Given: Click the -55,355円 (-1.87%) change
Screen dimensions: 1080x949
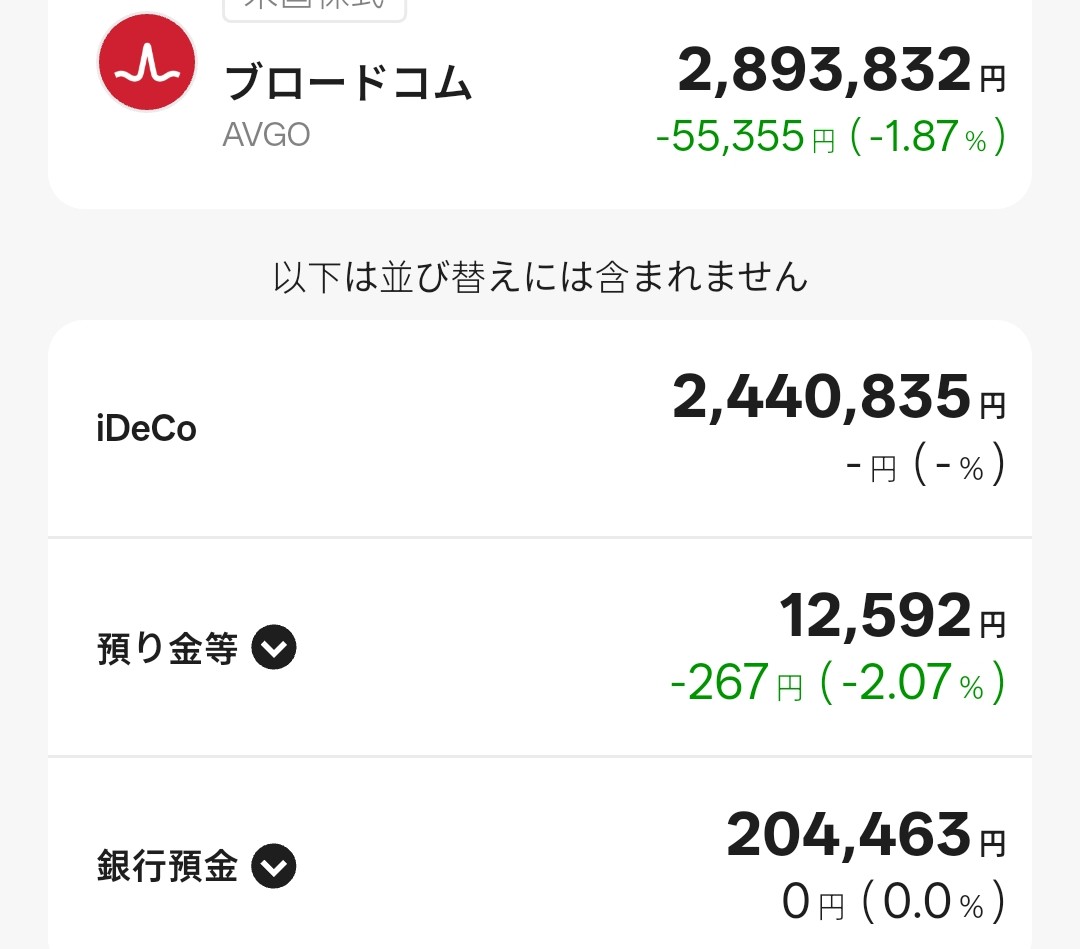Looking at the screenshot, I should click(830, 137).
